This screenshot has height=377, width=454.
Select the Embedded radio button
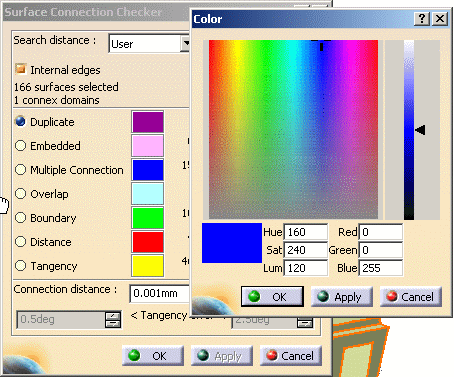click(21, 146)
